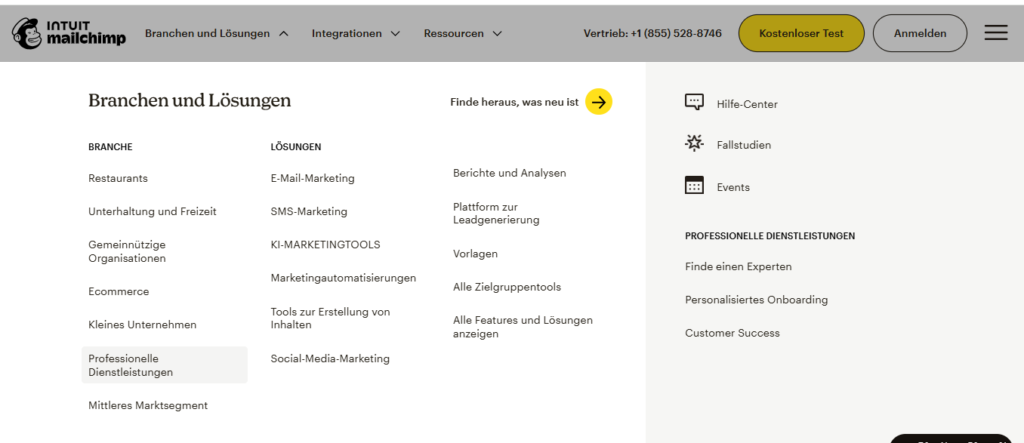1024x443 pixels.
Task: Click the Events calendar icon
Action: [x=694, y=186]
